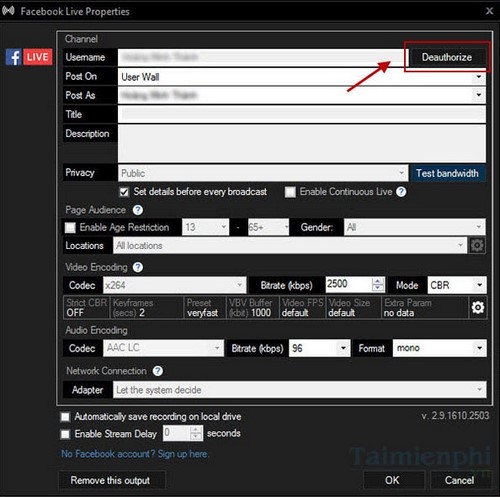Confirm with the OK button
The height and width of the screenshot is (497, 500).
coord(394,480)
